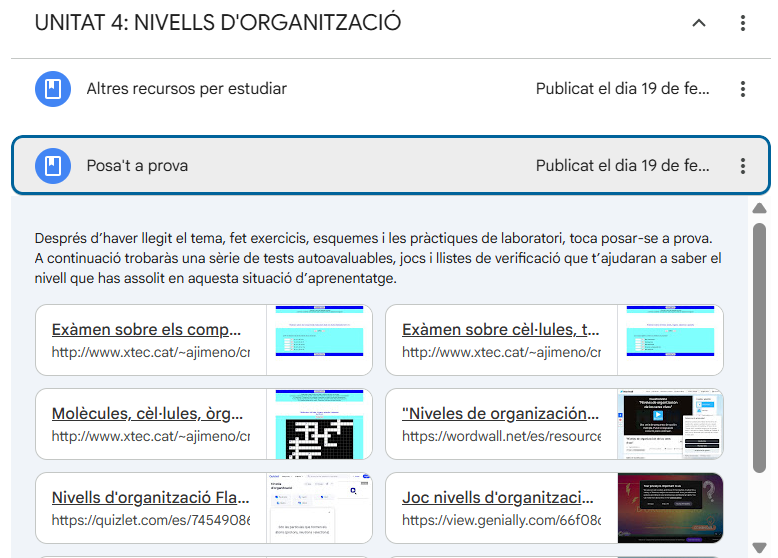Open UNITAT 4 topic three-dot menu
Screen dimensions: 778x558
click(x=742, y=23)
